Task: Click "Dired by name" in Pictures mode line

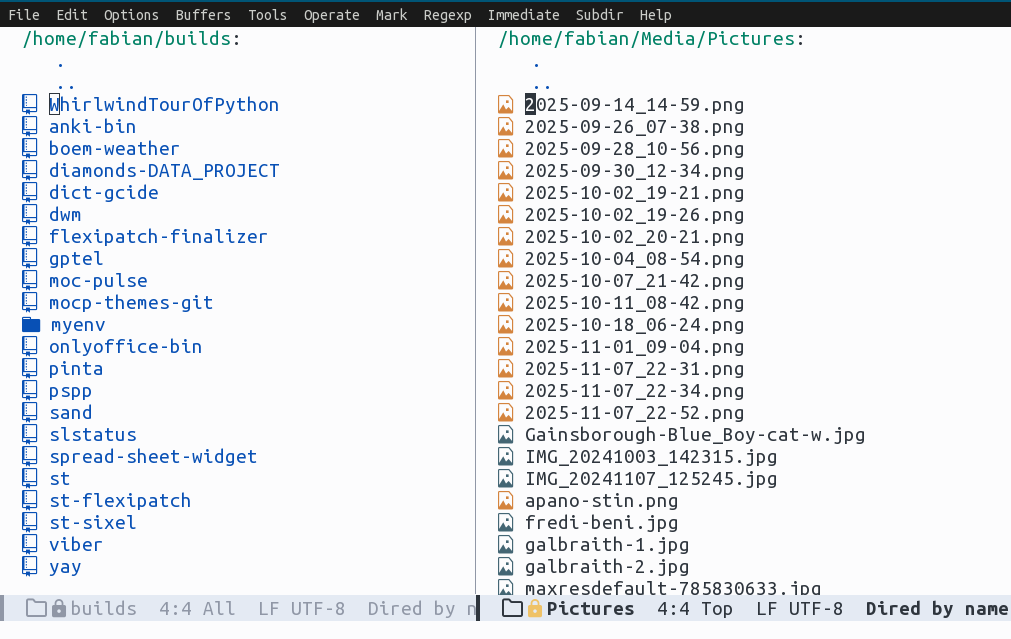Action: click(936, 609)
